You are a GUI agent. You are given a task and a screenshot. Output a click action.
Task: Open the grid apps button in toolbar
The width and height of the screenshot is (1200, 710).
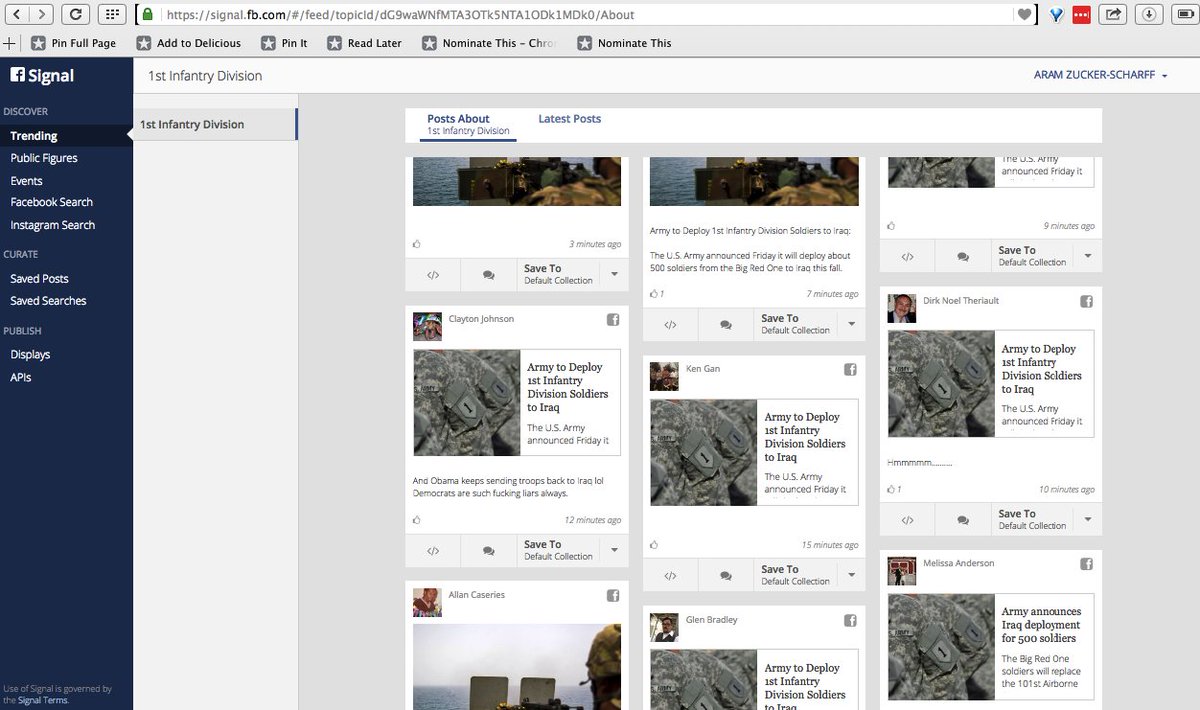[x=111, y=14]
